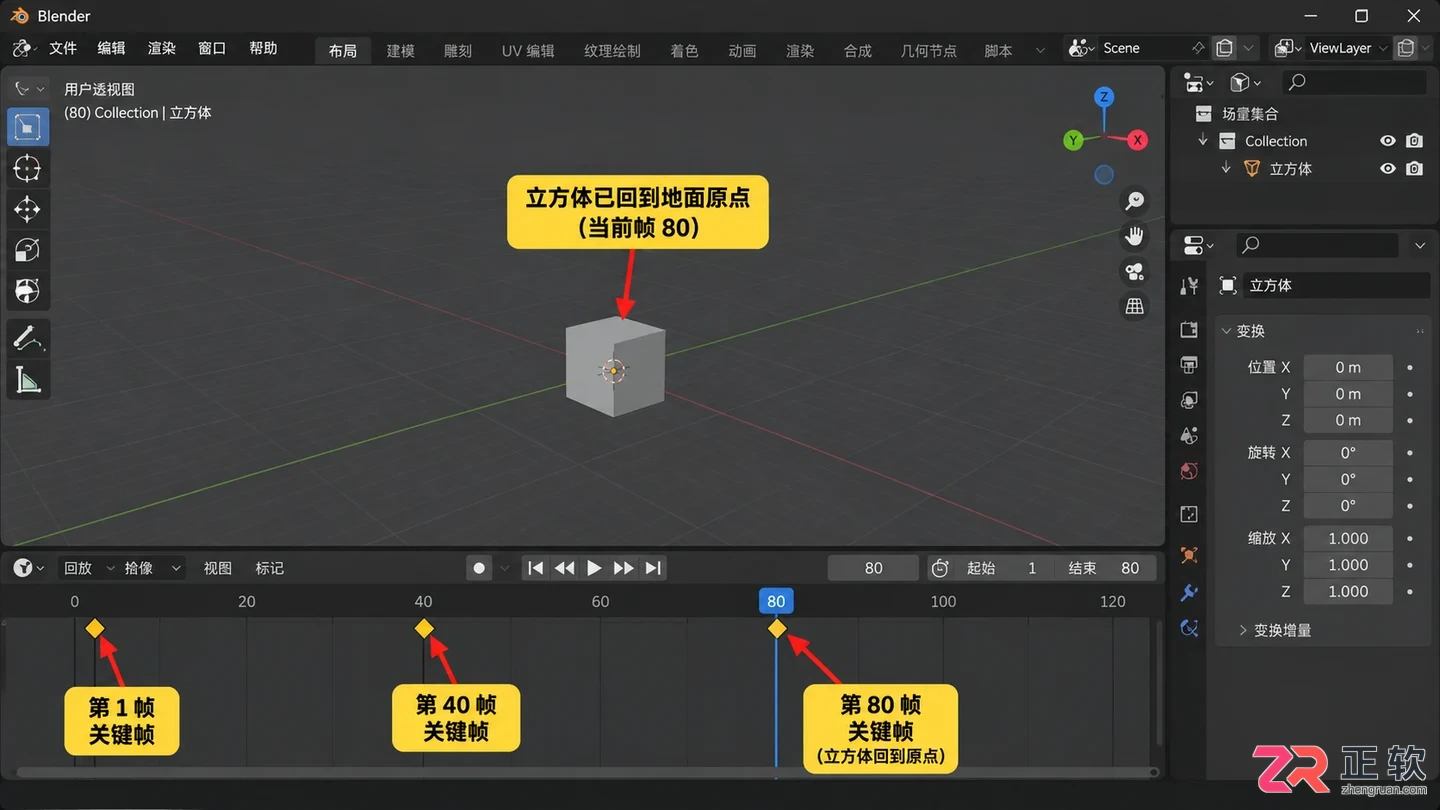The height and width of the screenshot is (810, 1440).
Task: Select the Rotate tool
Action: (27, 250)
